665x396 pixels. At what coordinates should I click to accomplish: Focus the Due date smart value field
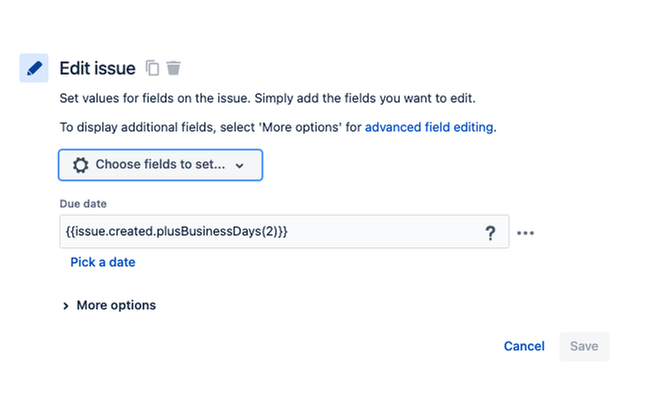tap(284, 231)
